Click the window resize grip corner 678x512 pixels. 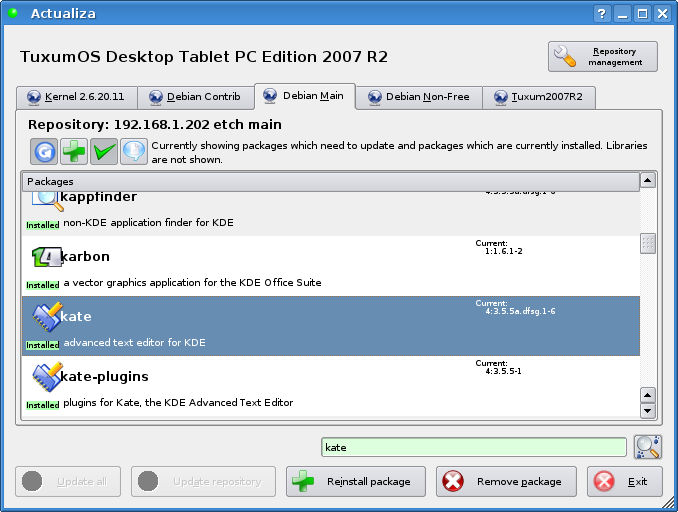(669, 502)
